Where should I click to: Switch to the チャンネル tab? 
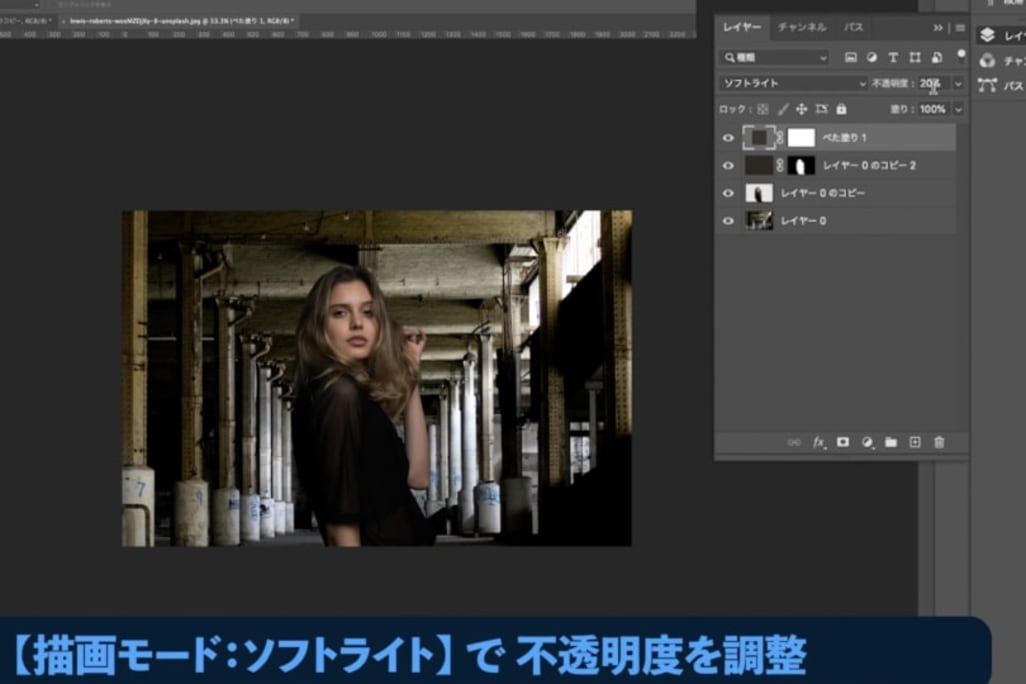coord(802,27)
